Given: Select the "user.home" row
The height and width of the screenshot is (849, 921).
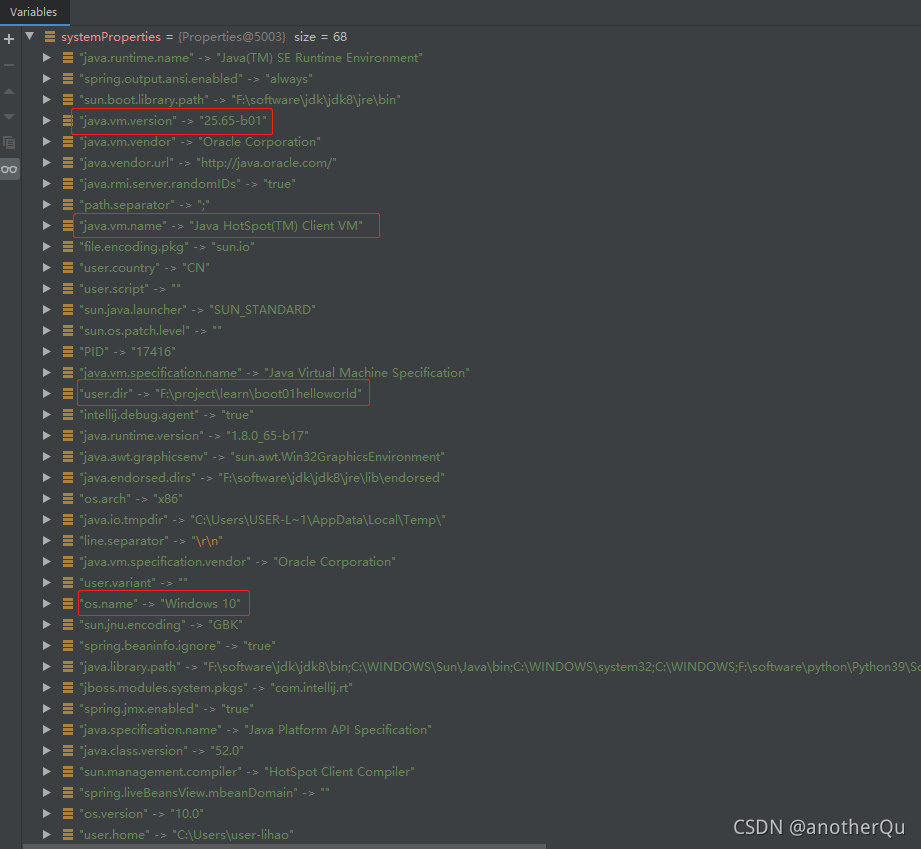Looking at the screenshot, I should [187, 835].
